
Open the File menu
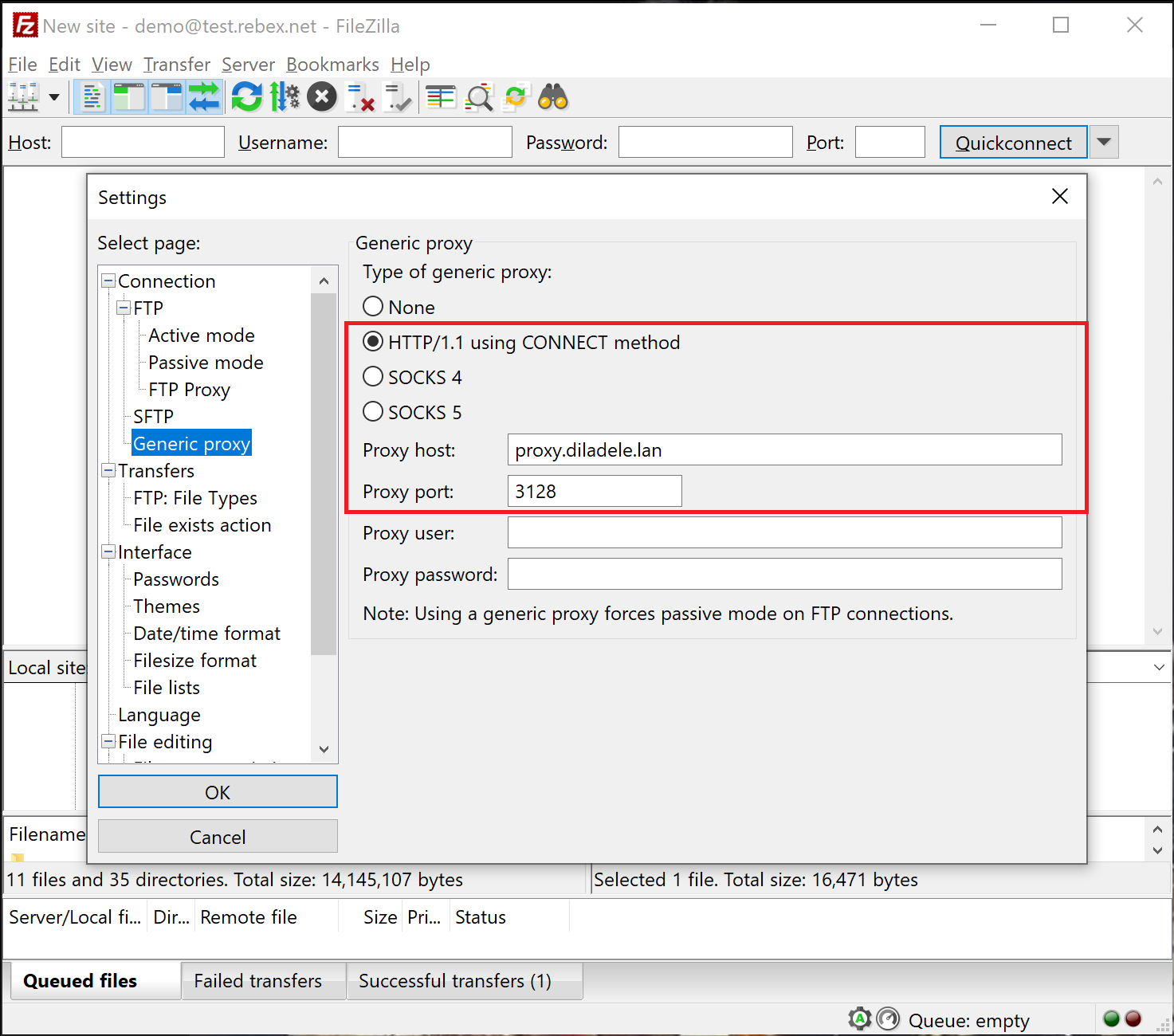pos(22,65)
